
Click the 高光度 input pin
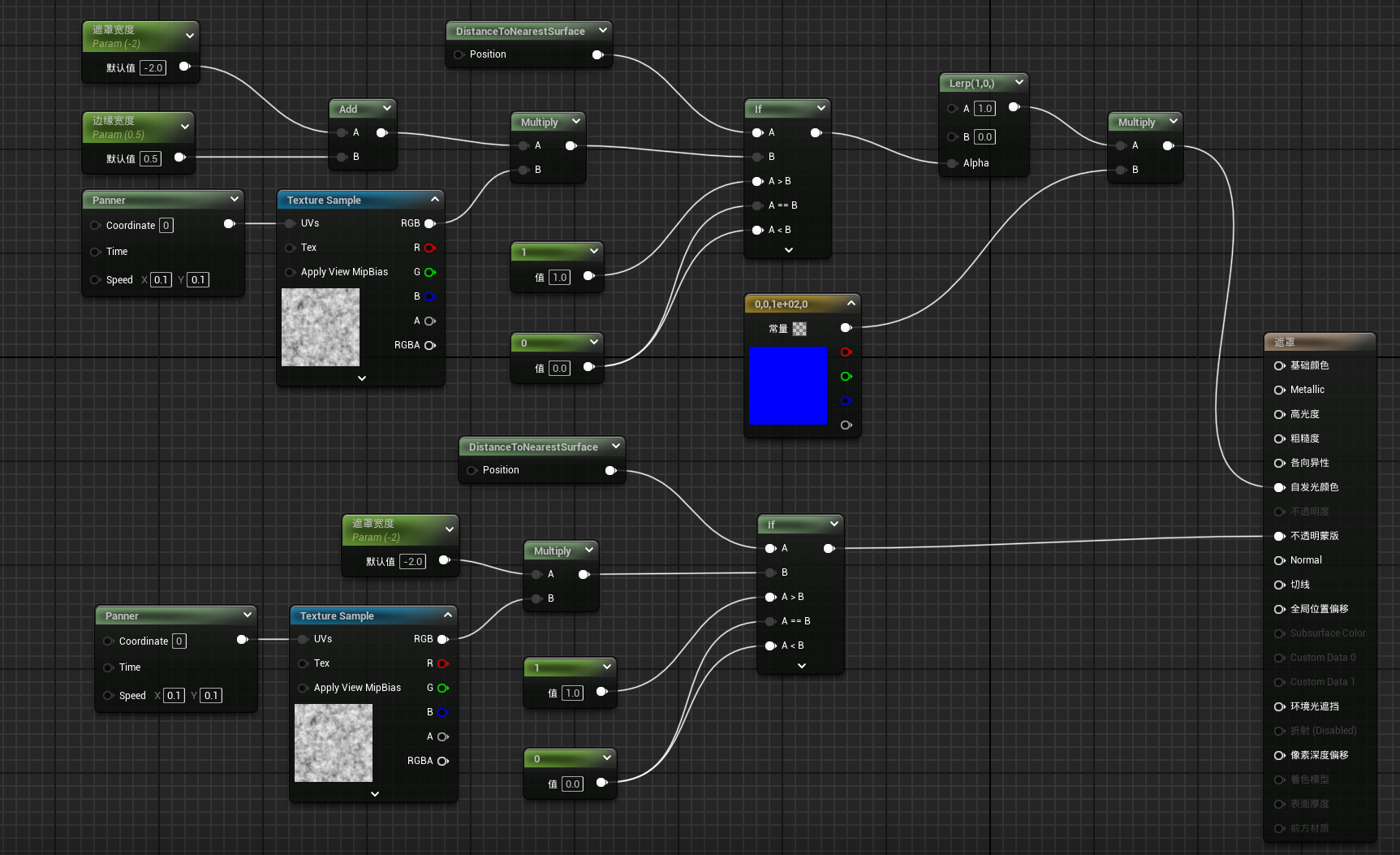[1280, 414]
